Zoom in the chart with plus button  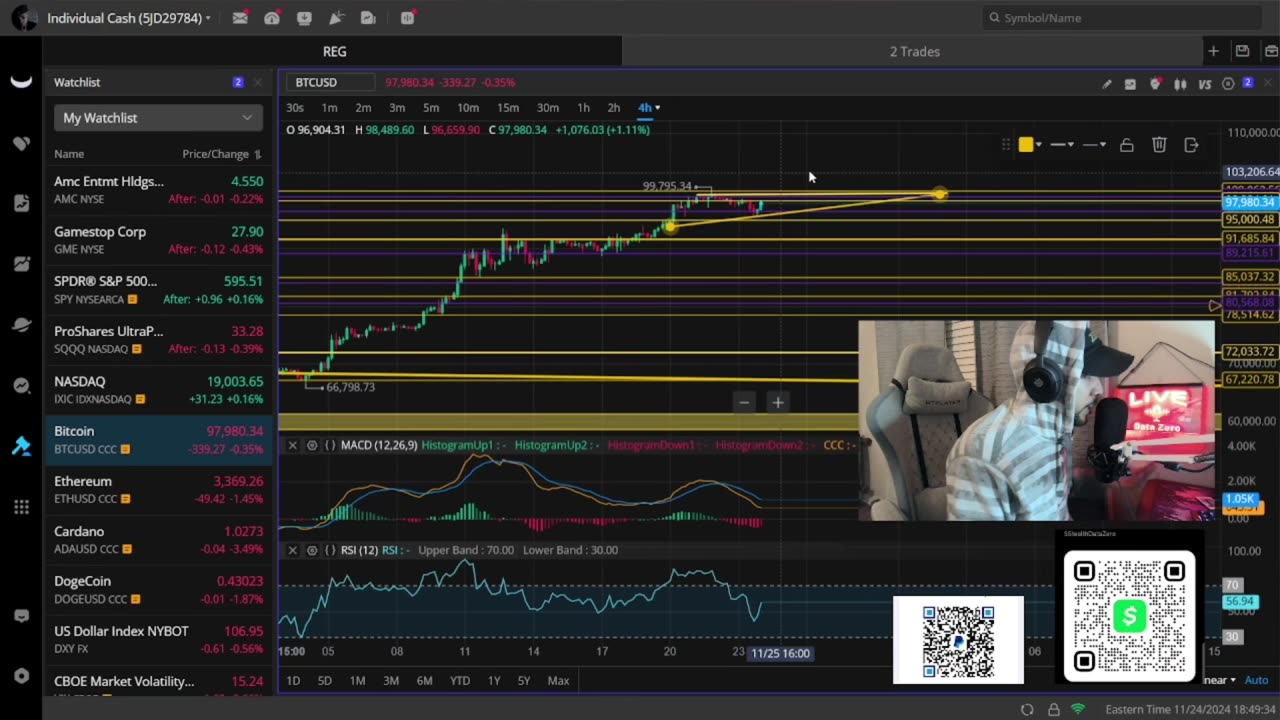point(777,403)
